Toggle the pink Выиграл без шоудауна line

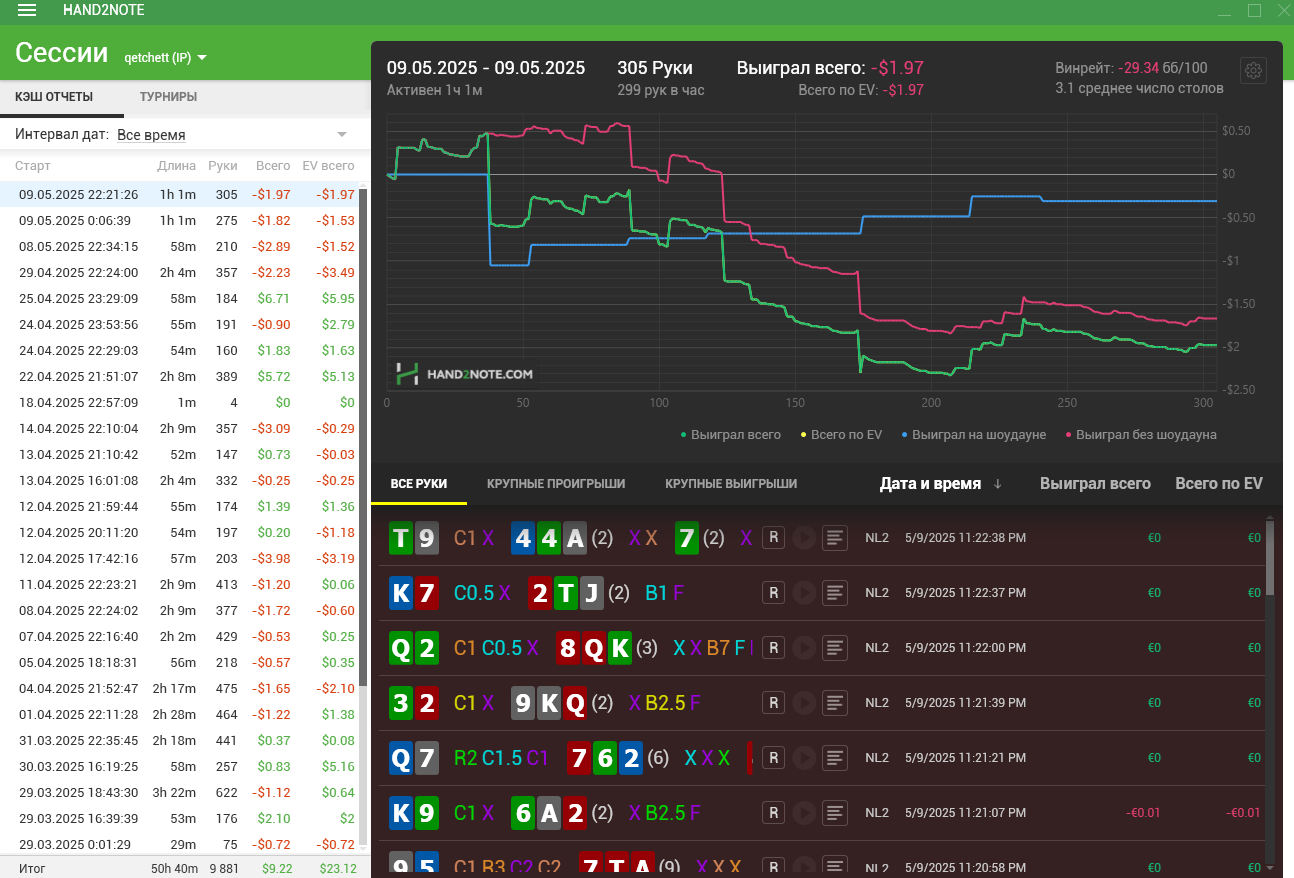(1141, 435)
